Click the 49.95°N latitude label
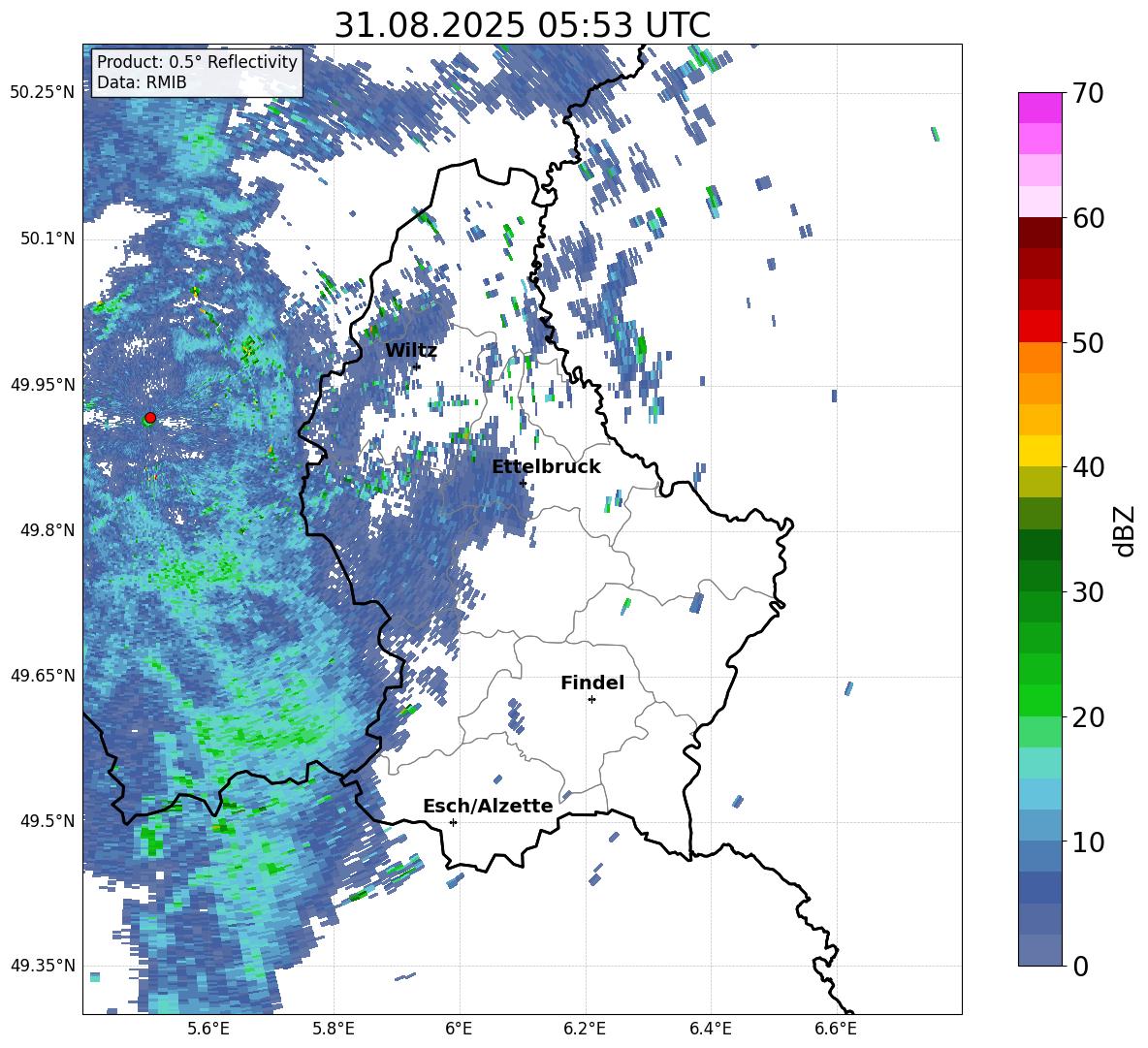The image size is (1148, 1048). coord(43,384)
